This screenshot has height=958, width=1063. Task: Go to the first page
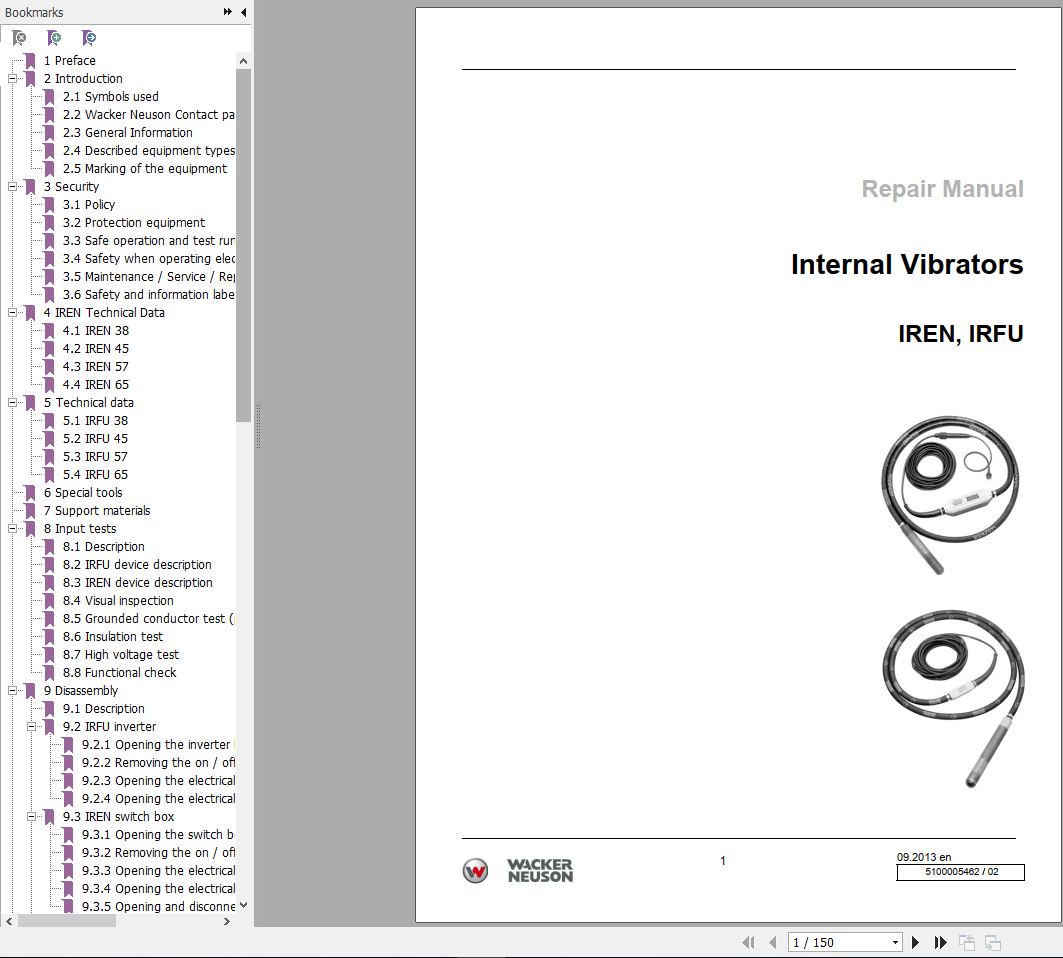748,942
